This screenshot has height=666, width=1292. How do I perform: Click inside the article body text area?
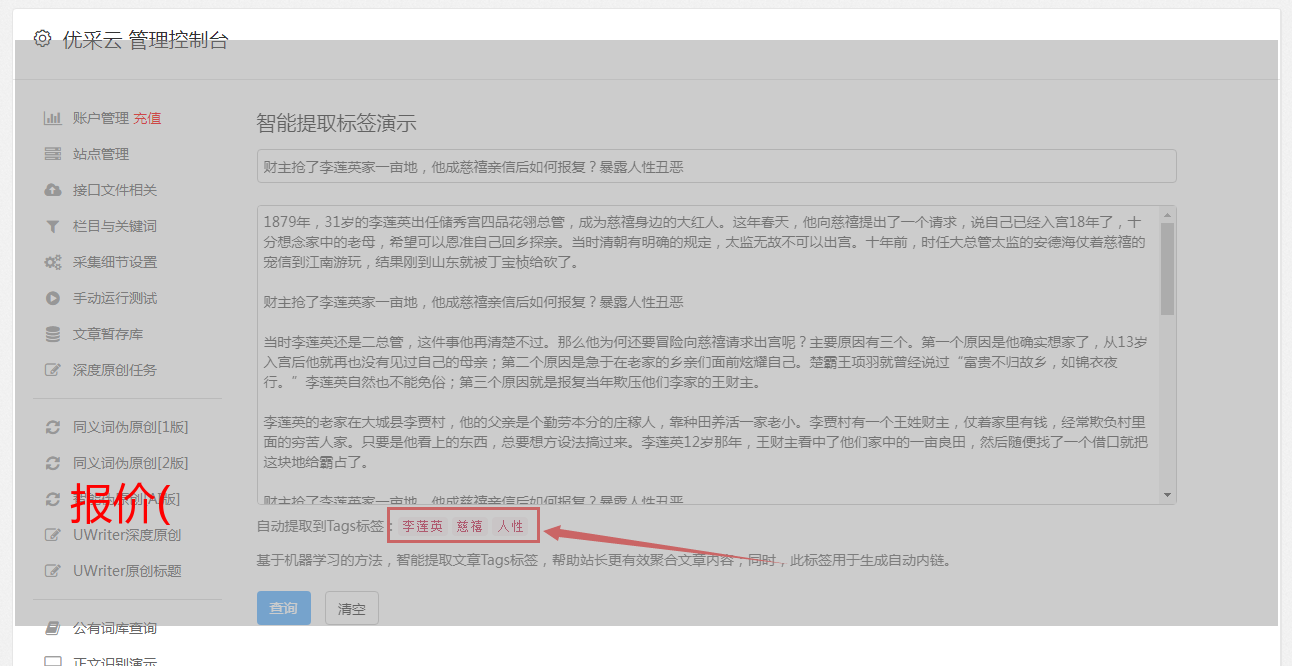pyautogui.click(x=708, y=355)
